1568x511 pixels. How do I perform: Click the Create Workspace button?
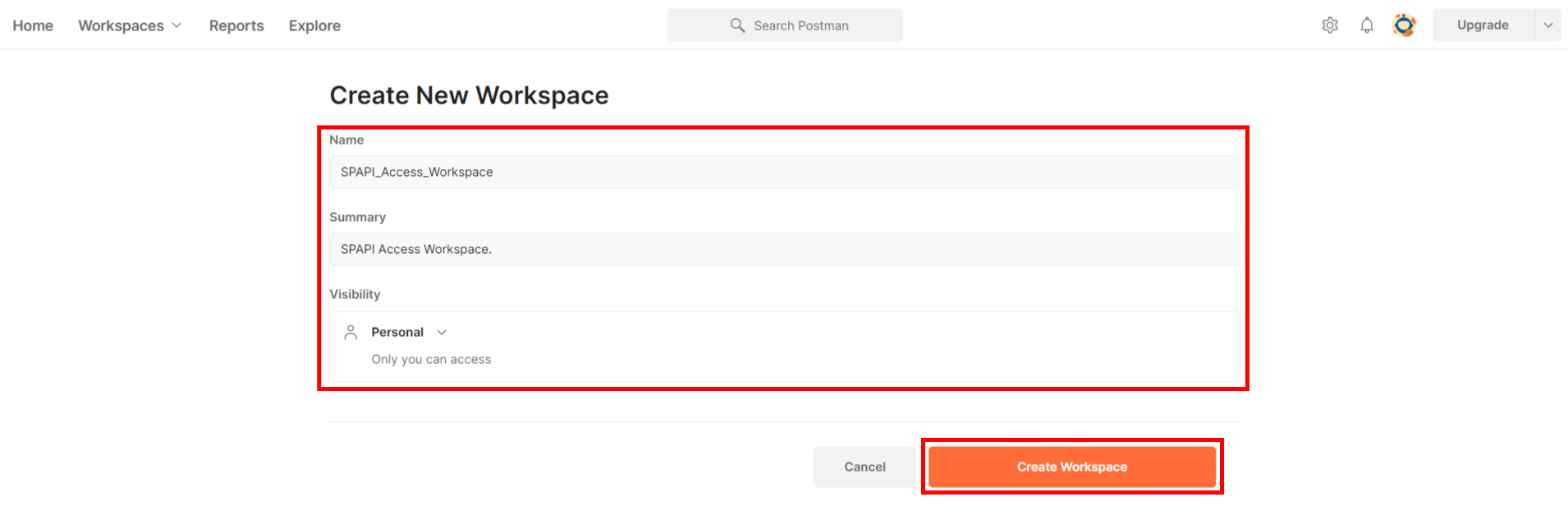coord(1072,467)
